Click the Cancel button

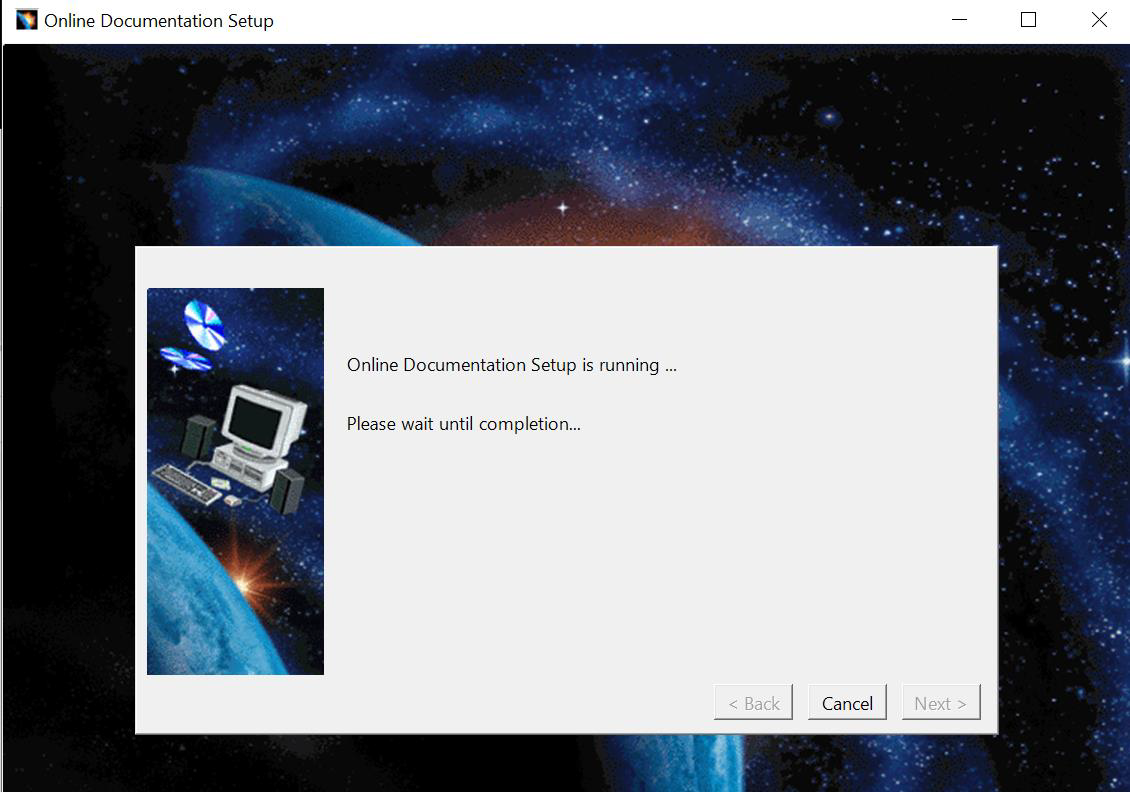pos(847,703)
